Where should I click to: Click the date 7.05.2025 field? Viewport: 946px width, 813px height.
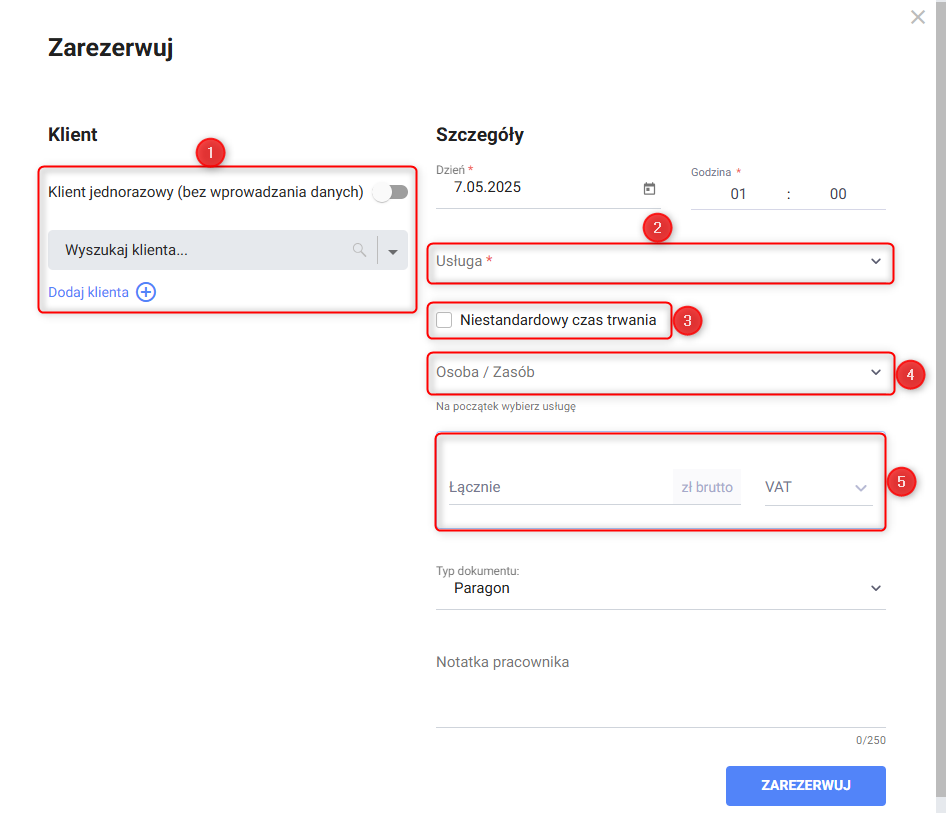(530, 188)
